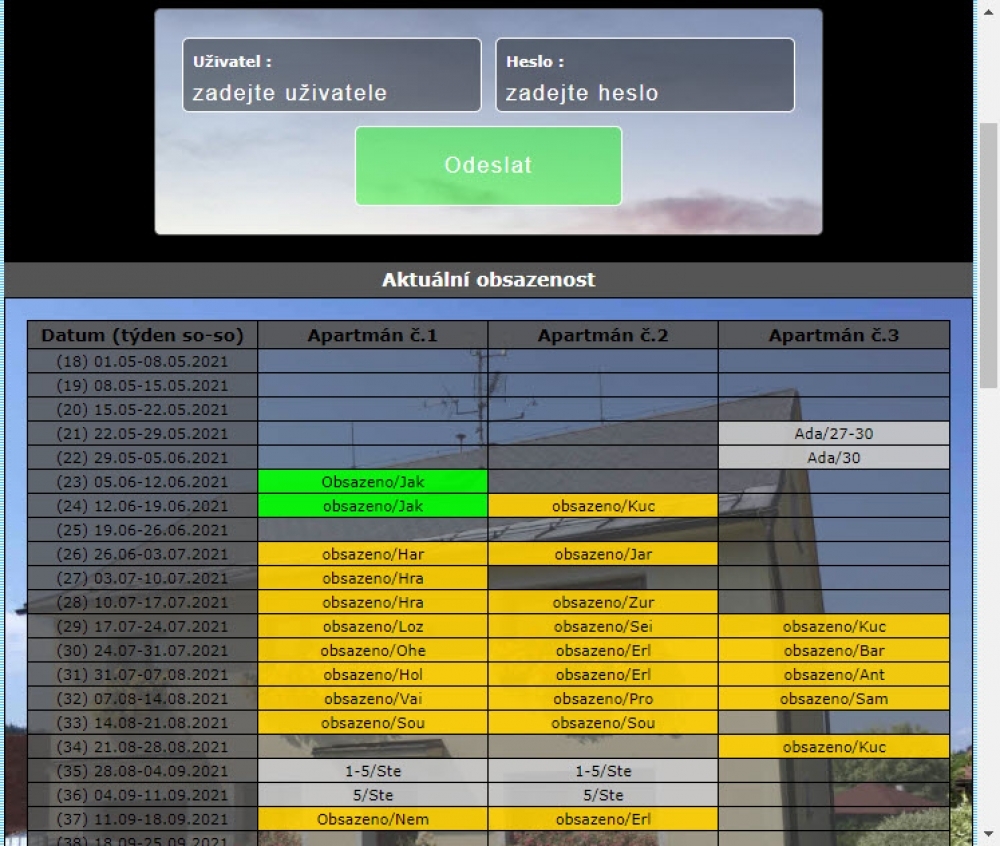Click the Heslo password input field
This screenshot has width=1000, height=846.
(x=645, y=75)
